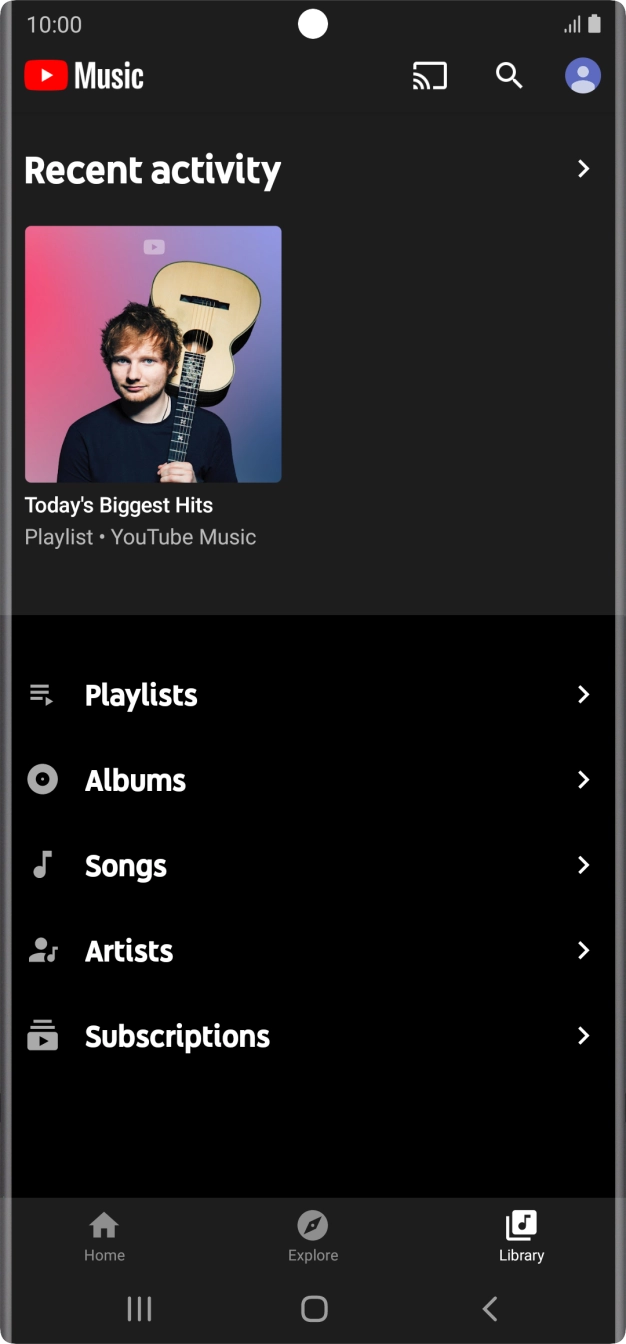Select the Subscriptions icon
Image resolution: width=626 pixels, height=1344 pixels.
click(41, 1036)
